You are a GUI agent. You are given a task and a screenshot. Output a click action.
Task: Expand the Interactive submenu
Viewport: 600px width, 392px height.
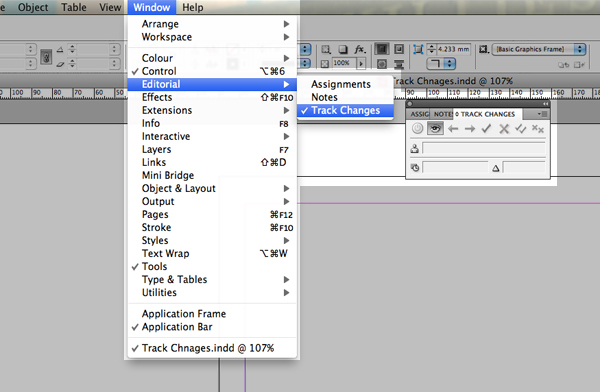point(212,136)
